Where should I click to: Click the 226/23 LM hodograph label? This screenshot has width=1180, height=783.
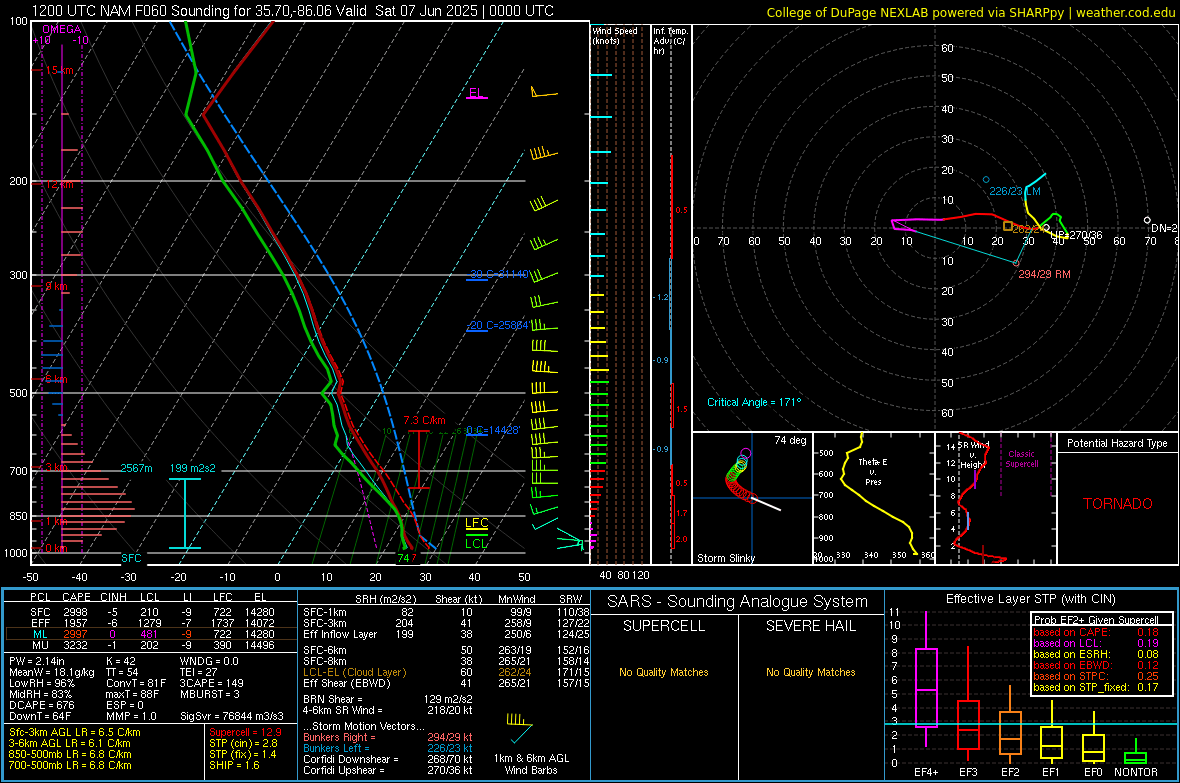point(1014,191)
